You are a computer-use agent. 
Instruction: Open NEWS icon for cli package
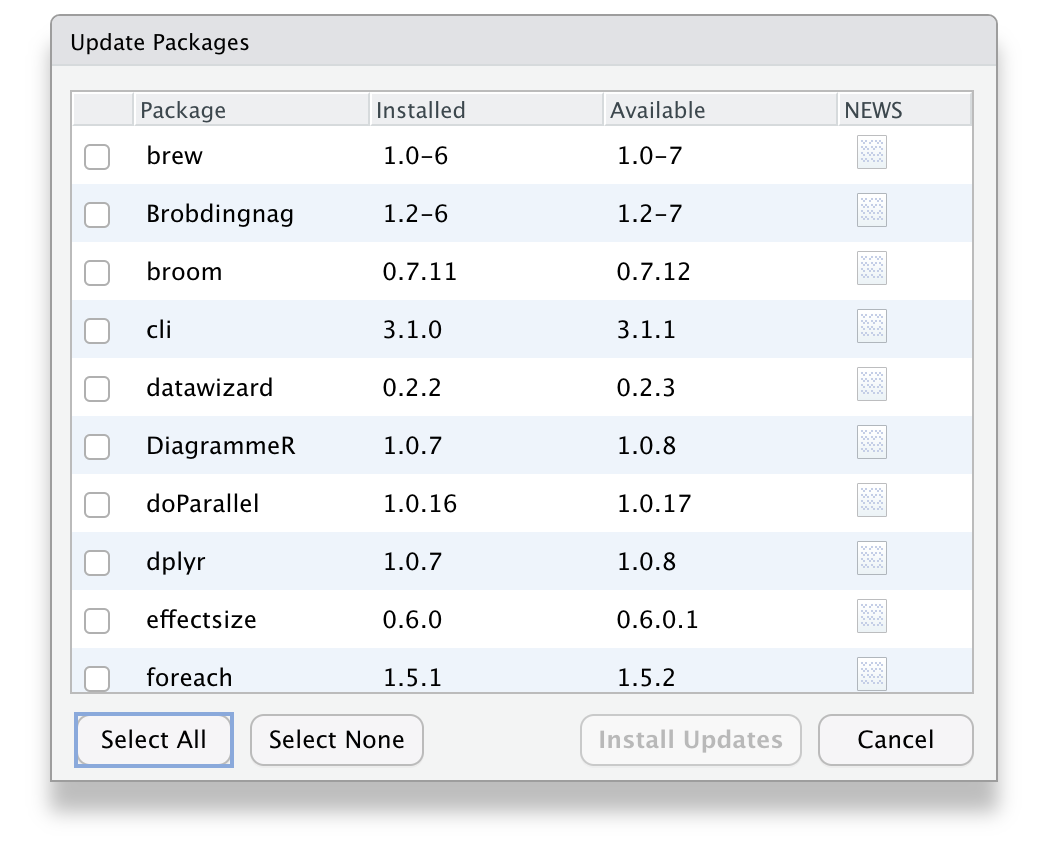tap(871, 326)
